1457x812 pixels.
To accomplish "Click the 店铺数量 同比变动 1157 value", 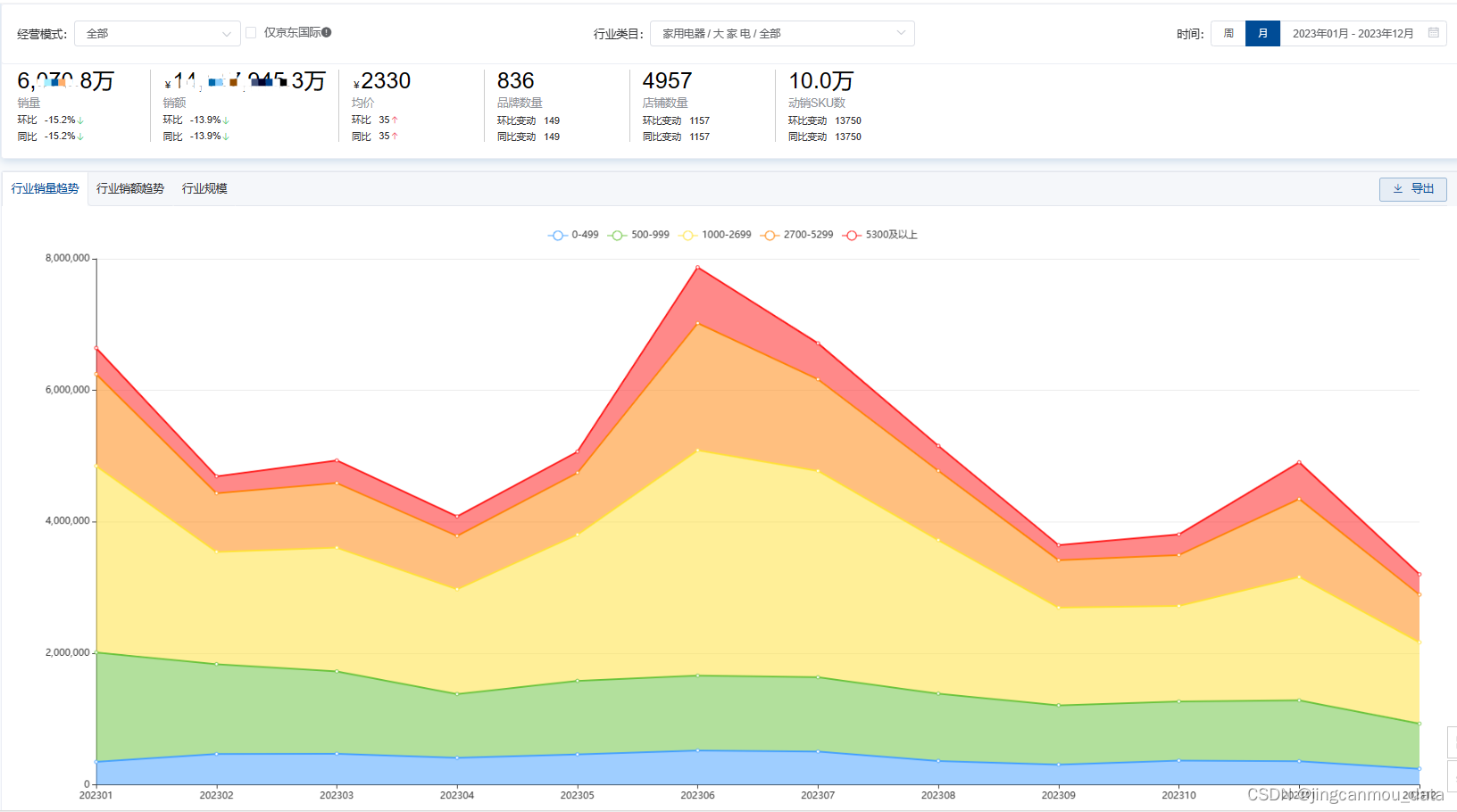I will click(700, 137).
